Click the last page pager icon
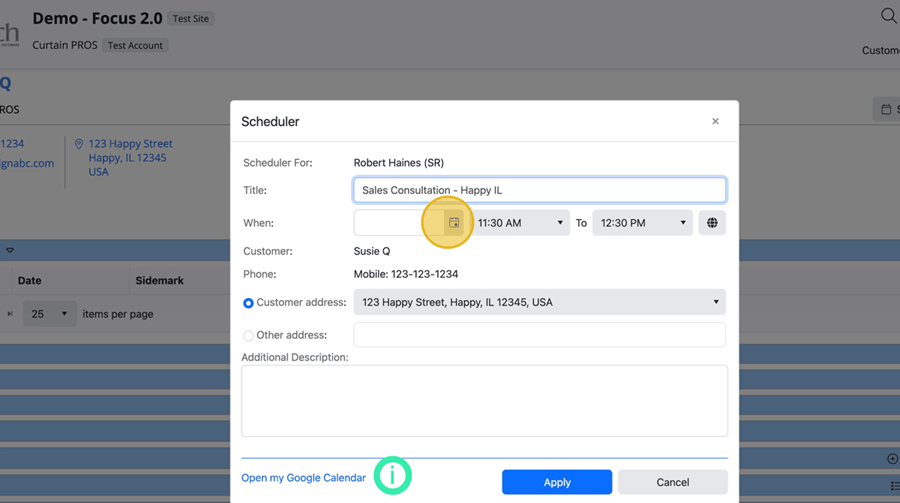 pyautogui.click(x=10, y=314)
